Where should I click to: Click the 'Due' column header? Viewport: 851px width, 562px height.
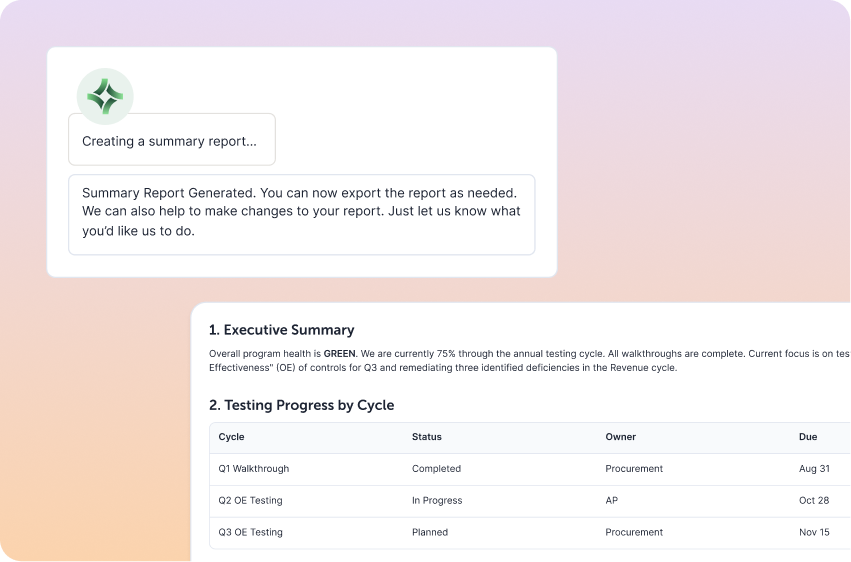808,437
